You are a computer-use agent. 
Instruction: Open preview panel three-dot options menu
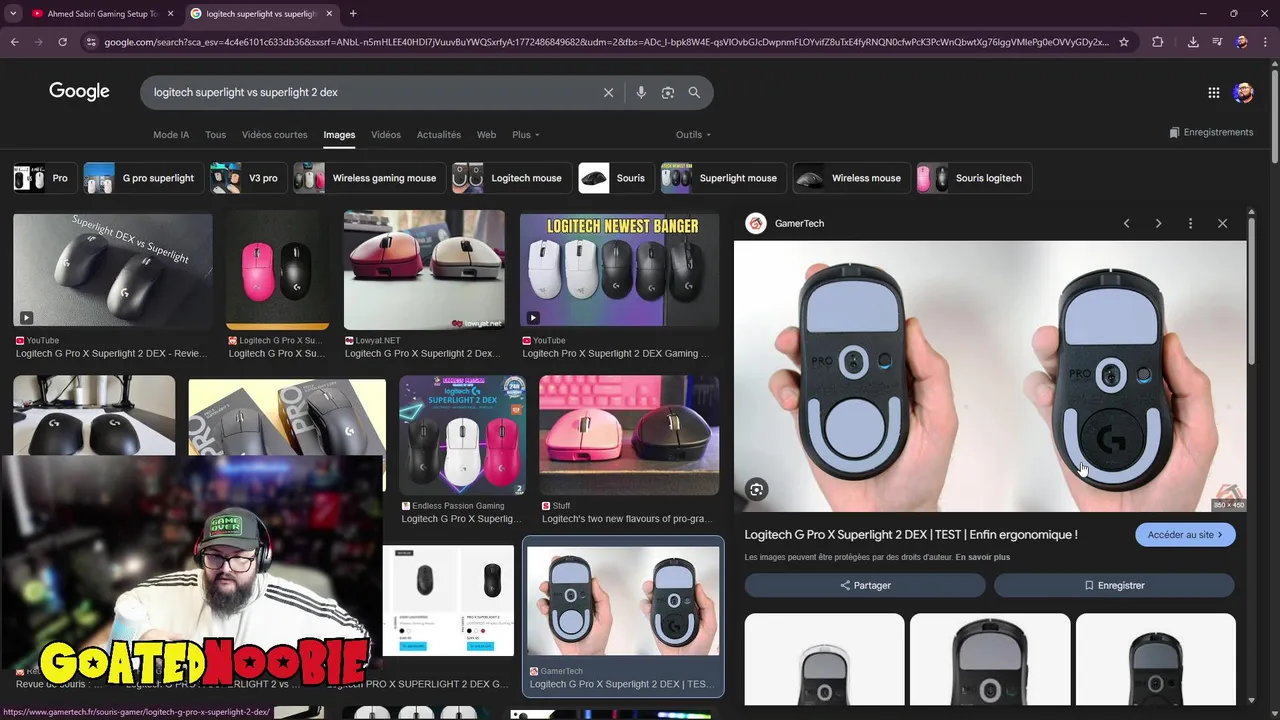coord(1190,223)
